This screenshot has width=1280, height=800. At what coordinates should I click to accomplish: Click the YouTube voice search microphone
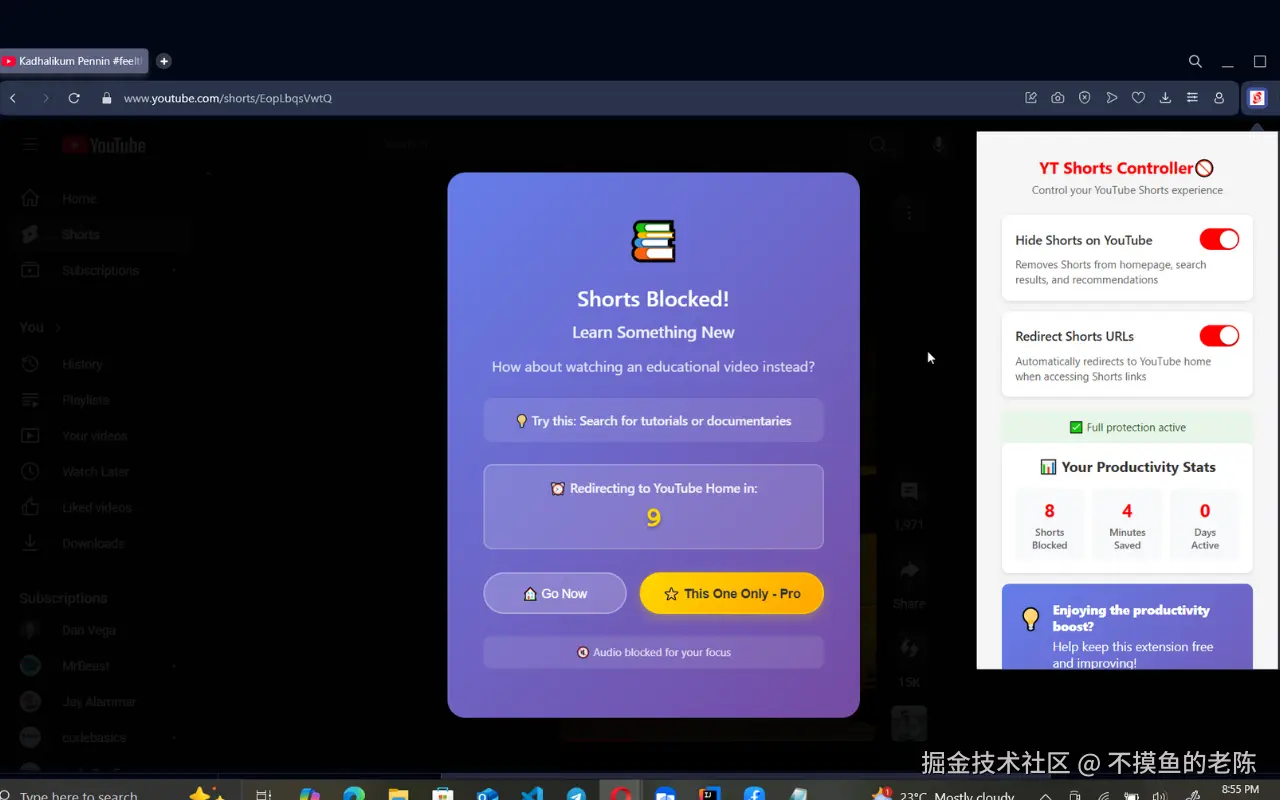point(938,145)
